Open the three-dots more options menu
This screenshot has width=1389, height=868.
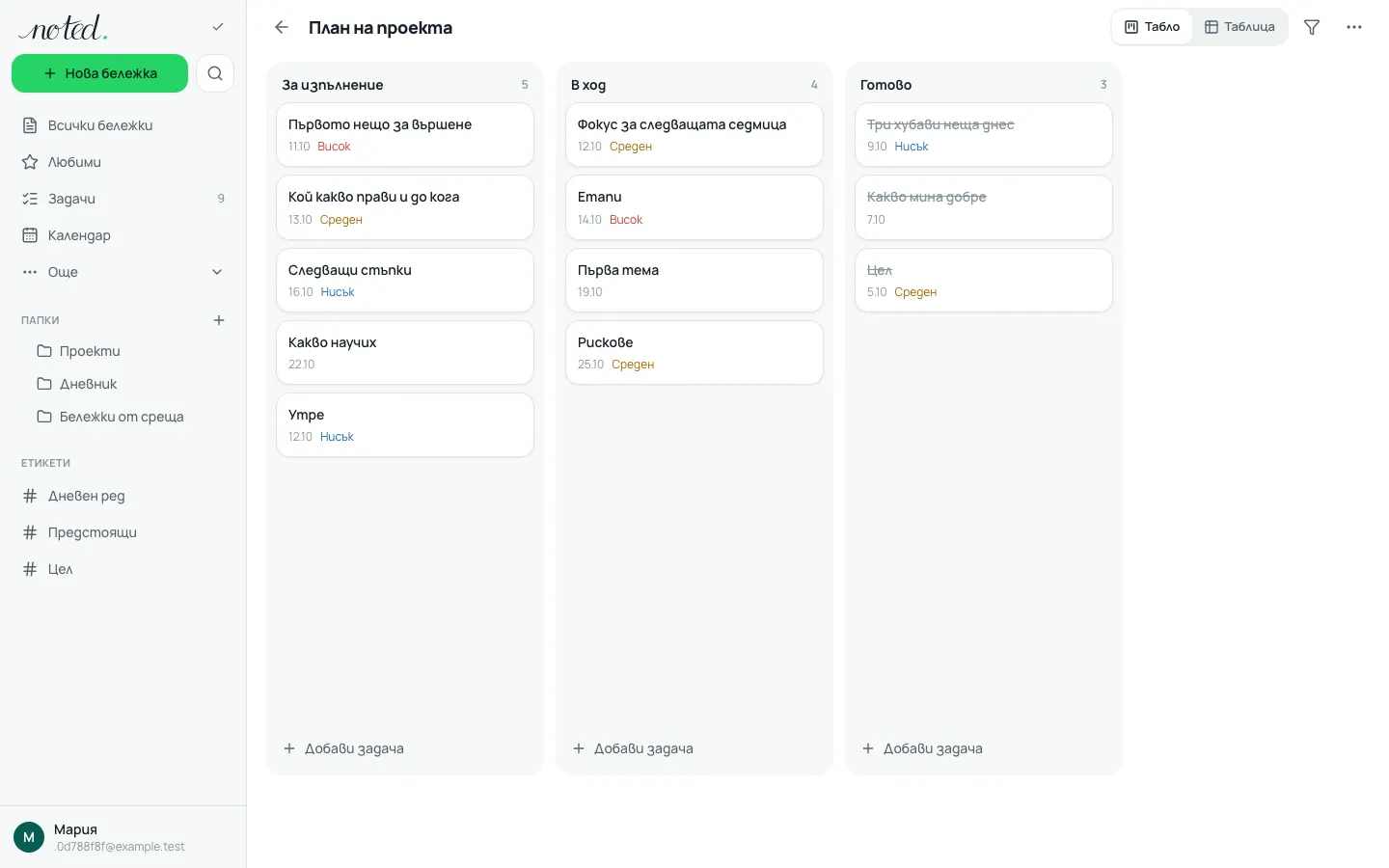1354,27
